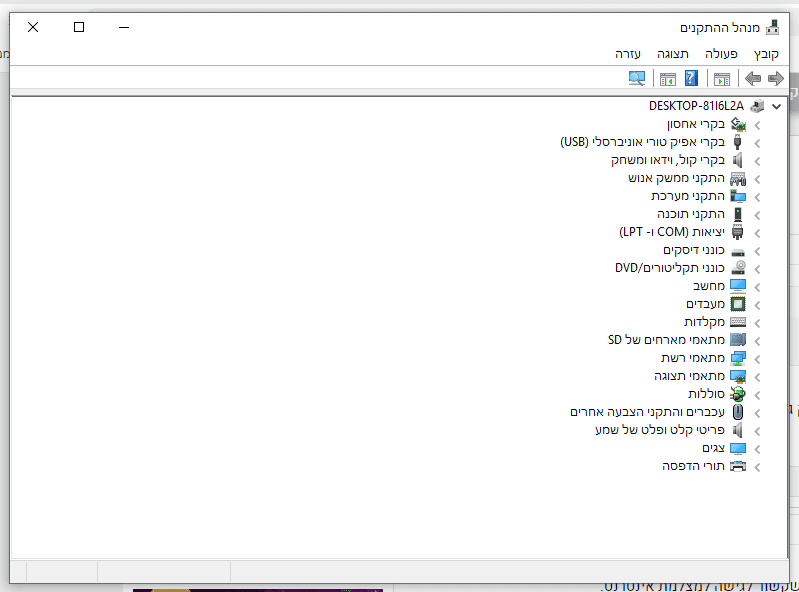The image size is (799, 592).
Task: Select the כונני תקליטורים/DVD label
Action: [670, 268]
